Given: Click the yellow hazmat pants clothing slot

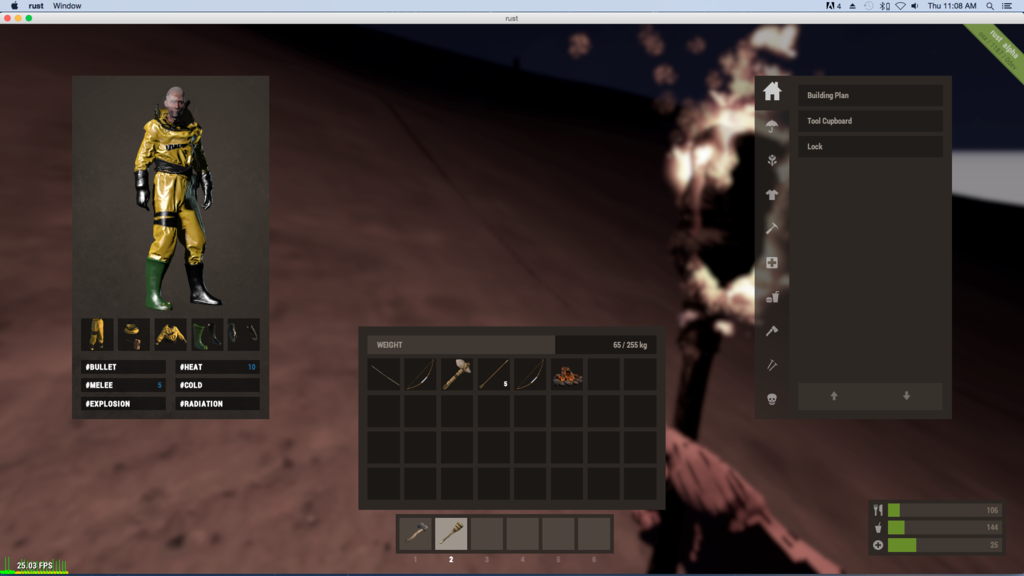Looking at the screenshot, I should tap(97, 334).
